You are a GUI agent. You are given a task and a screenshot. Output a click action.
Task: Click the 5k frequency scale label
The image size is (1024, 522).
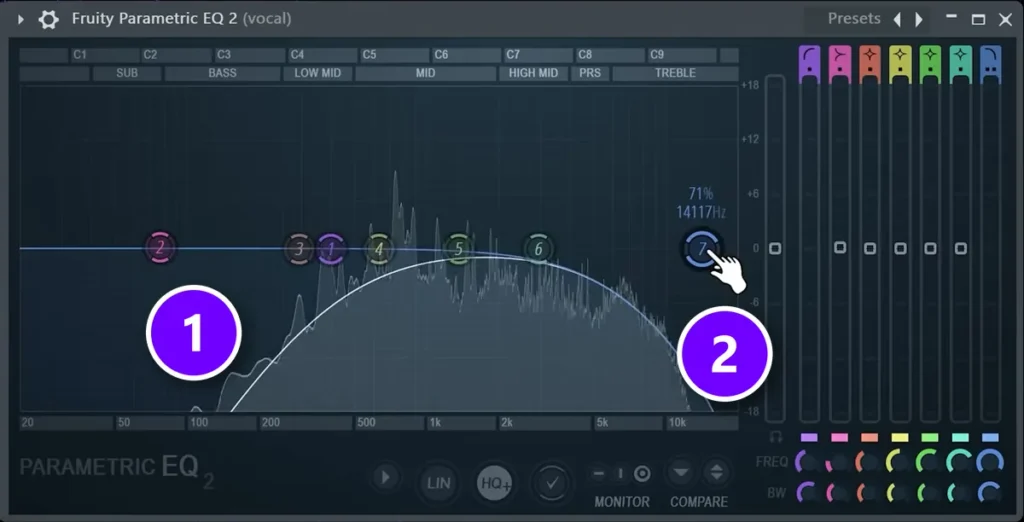coord(601,423)
